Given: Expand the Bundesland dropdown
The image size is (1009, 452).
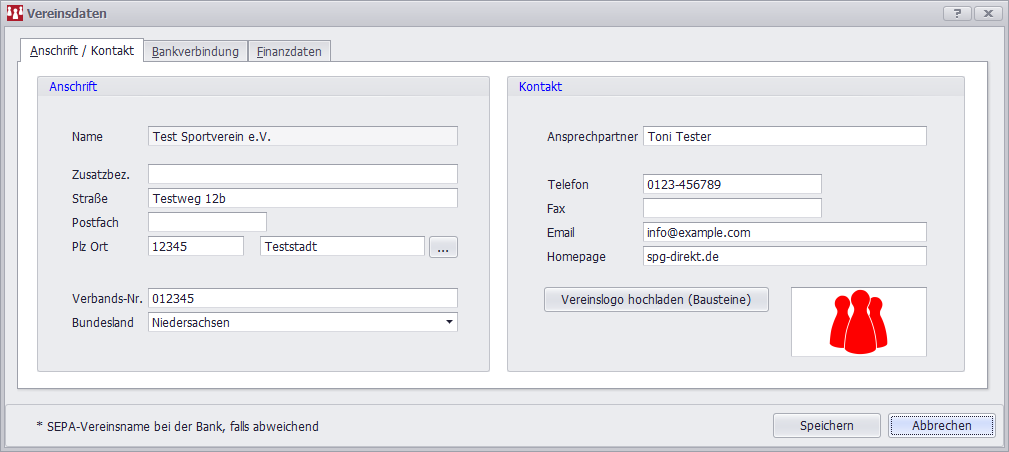Looking at the screenshot, I should pyautogui.click(x=449, y=322).
